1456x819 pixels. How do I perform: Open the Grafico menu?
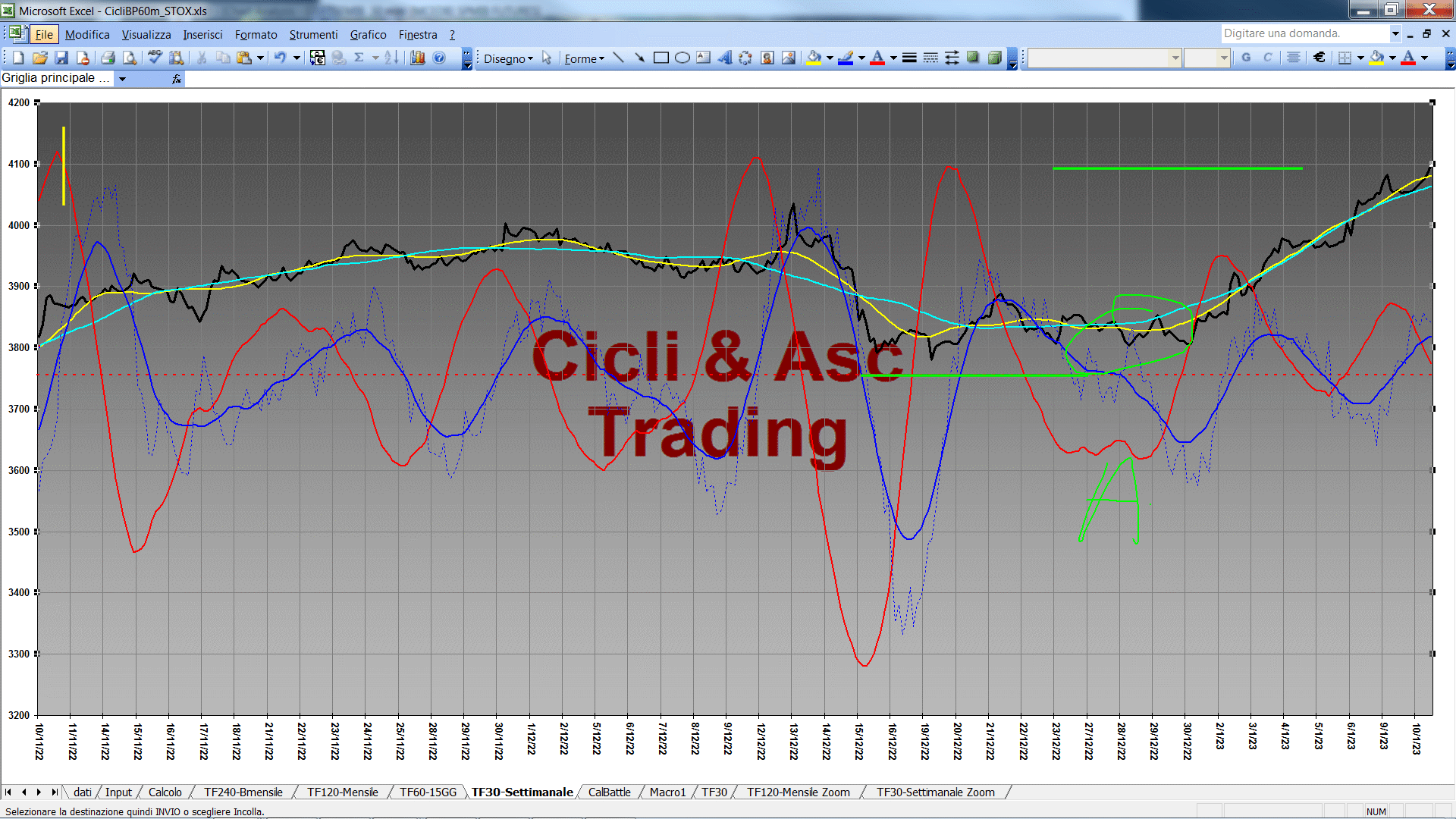coord(368,35)
